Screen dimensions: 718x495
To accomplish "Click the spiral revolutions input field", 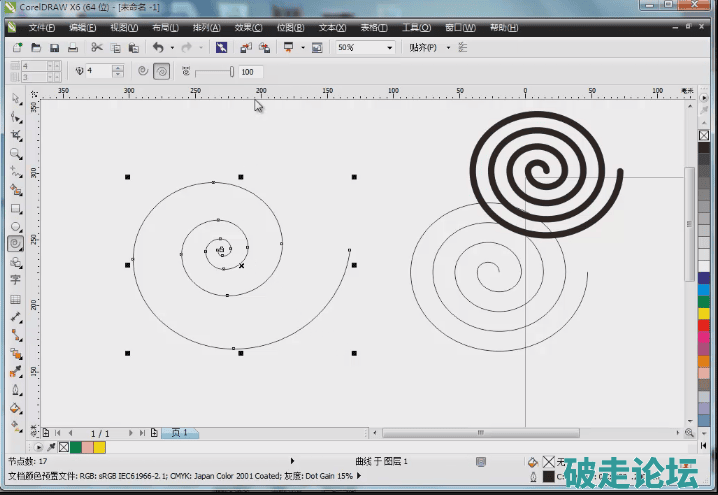I will point(98,71).
